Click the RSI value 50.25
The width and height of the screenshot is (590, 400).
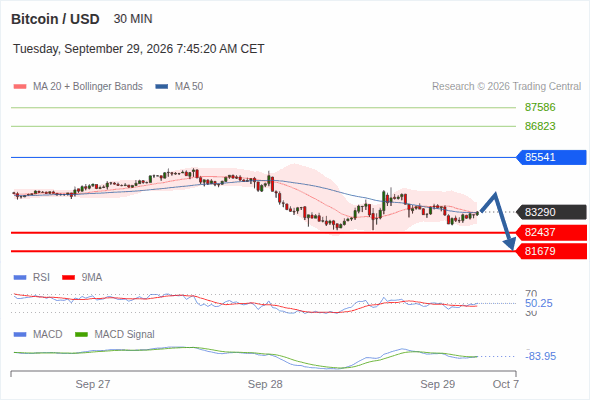point(538,303)
